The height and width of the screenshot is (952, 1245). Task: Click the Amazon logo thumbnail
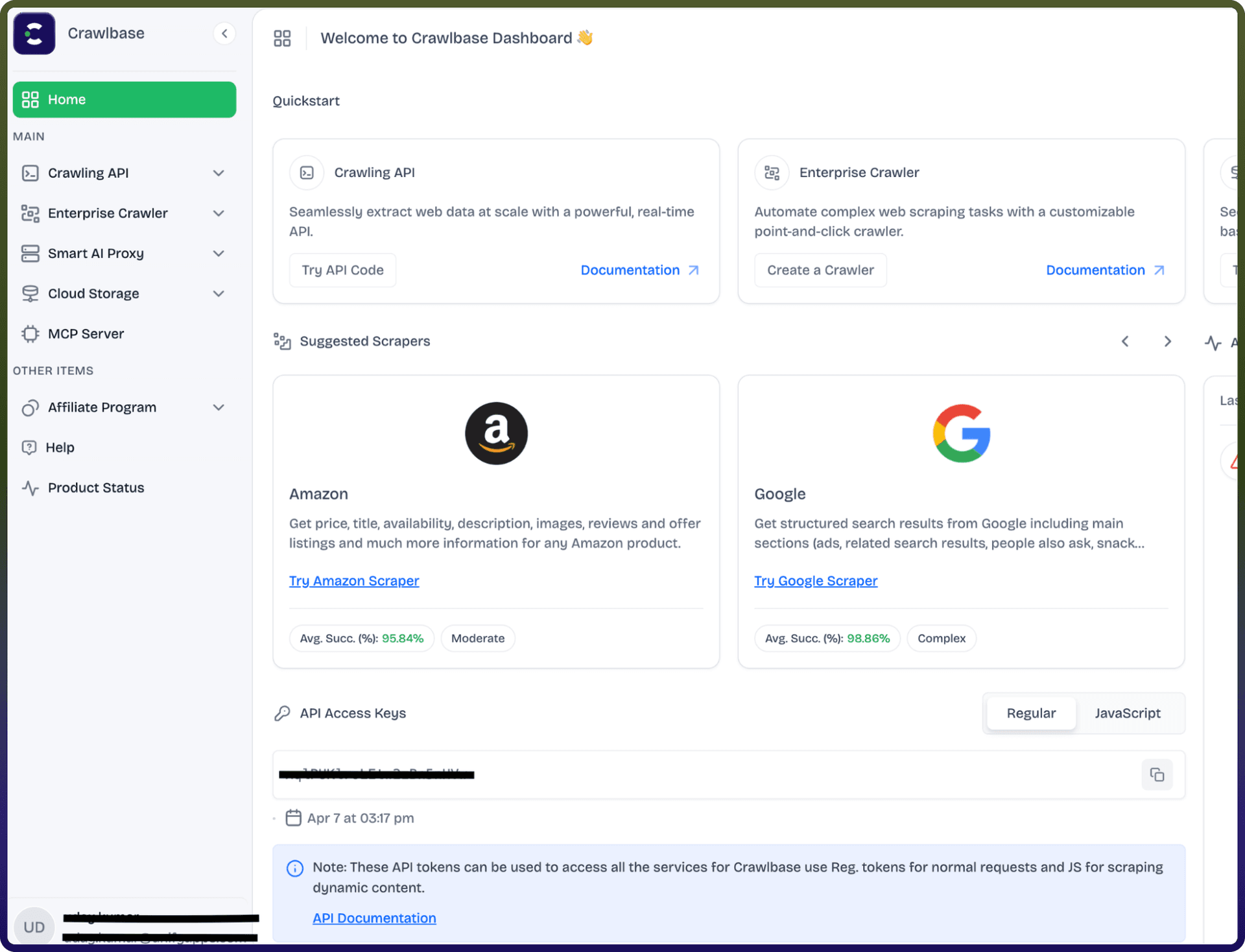pyautogui.click(x=496, y=433)
